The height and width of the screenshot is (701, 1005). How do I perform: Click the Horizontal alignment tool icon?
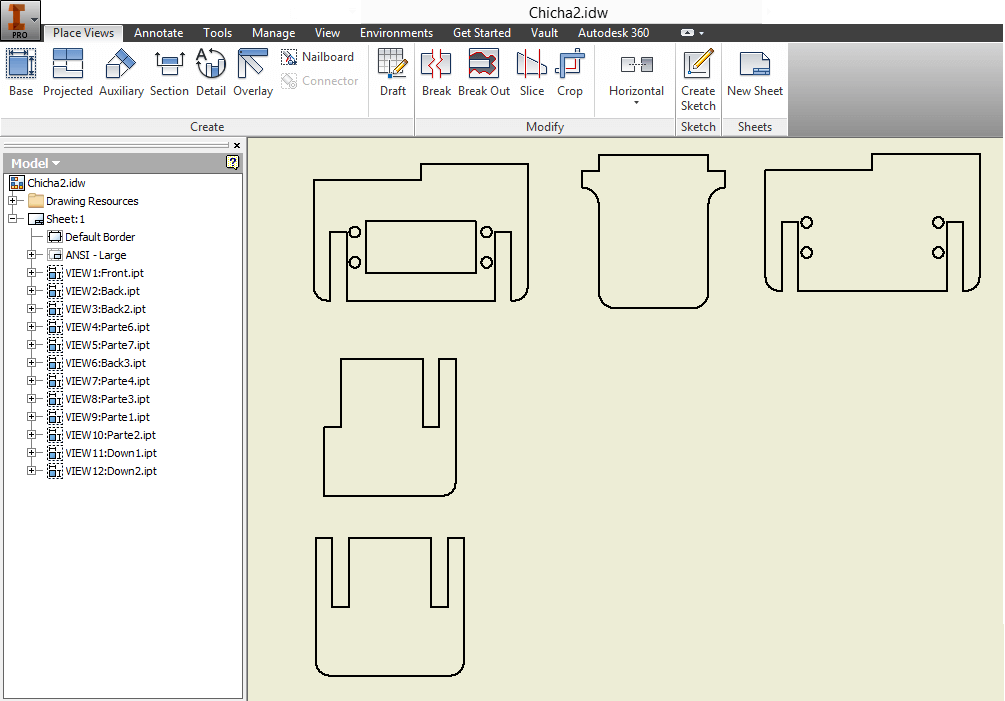pos(636,64)
